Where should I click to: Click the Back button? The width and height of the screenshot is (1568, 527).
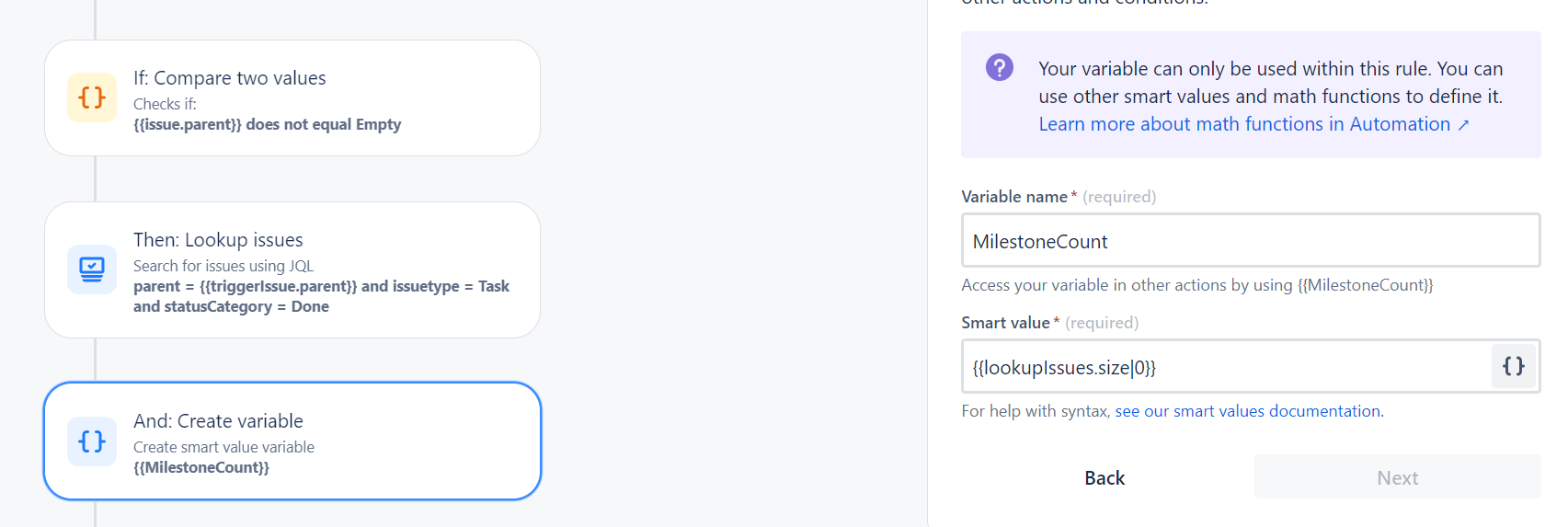(1104, 477)
